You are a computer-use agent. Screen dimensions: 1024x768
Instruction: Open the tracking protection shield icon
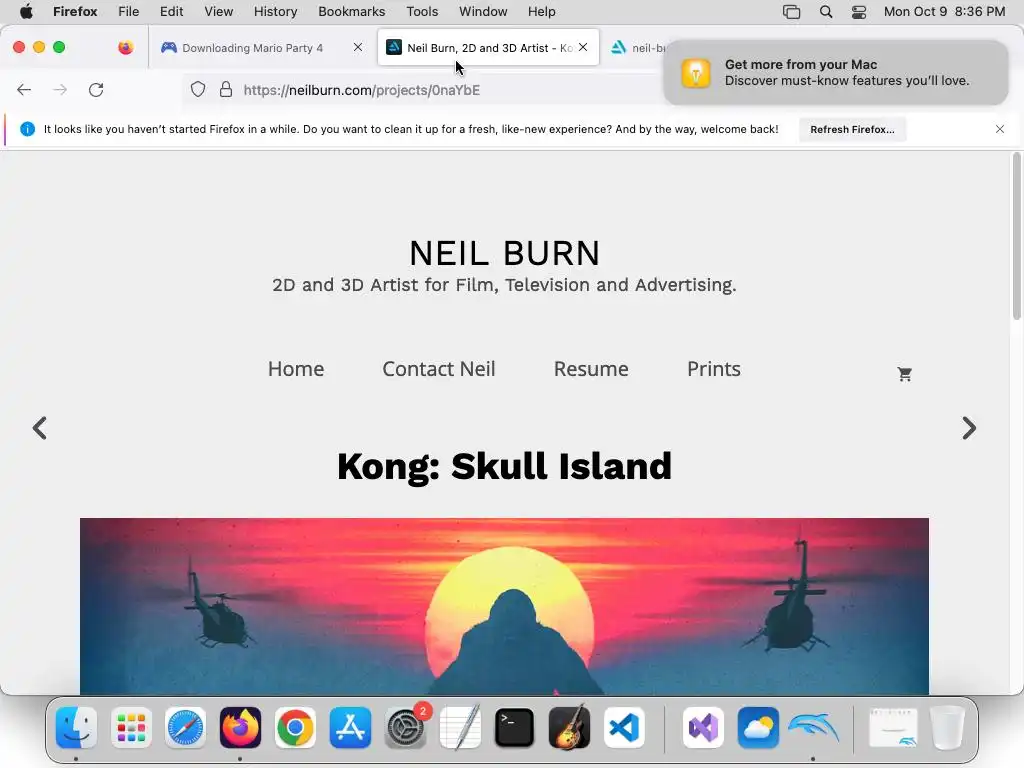(198, 89)
